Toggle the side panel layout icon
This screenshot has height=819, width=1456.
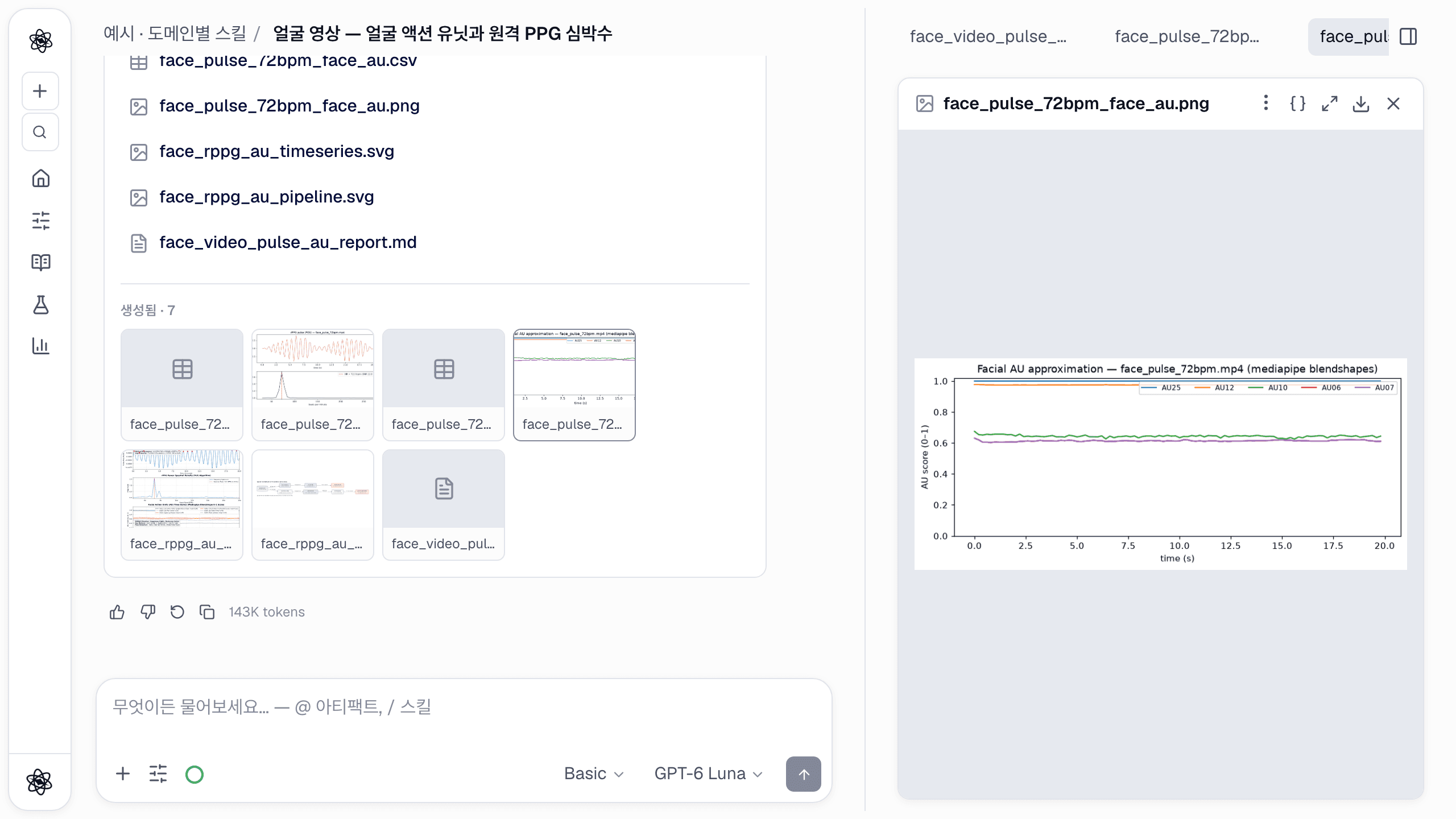1408,36
